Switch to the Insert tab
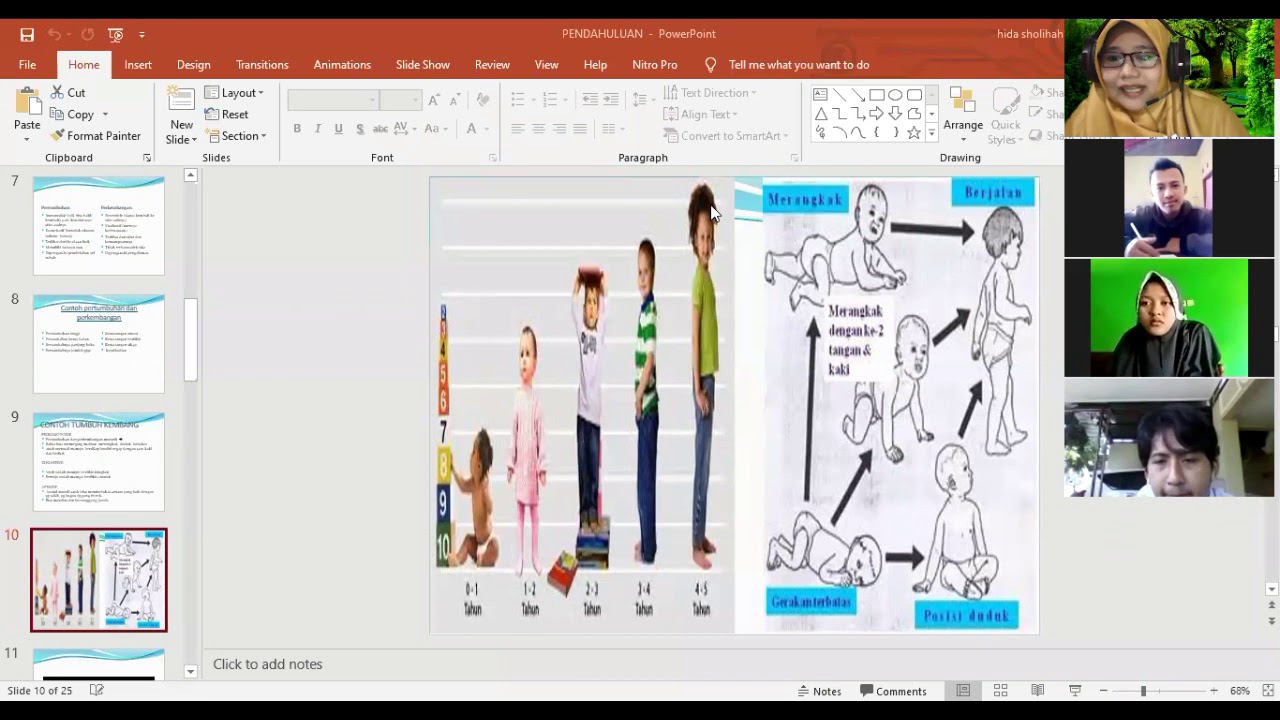 (138, 64)
